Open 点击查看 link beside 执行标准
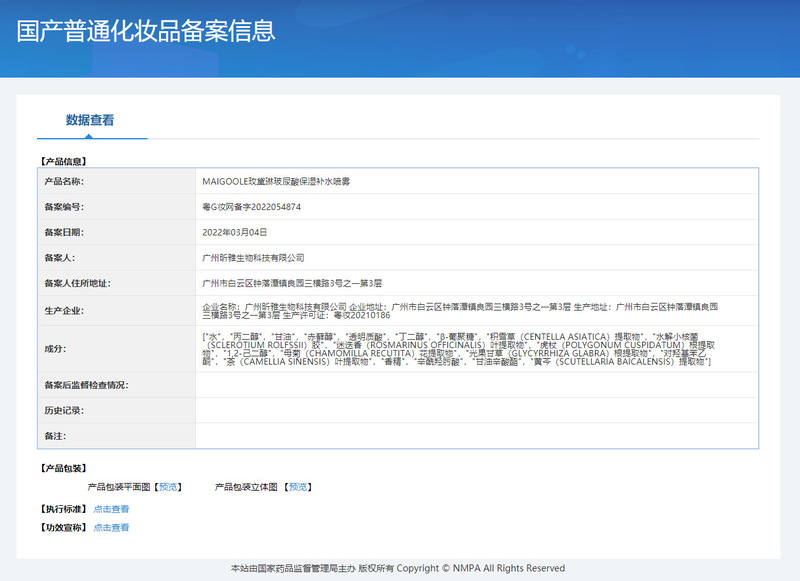The image size is (800, 581). 111,509
